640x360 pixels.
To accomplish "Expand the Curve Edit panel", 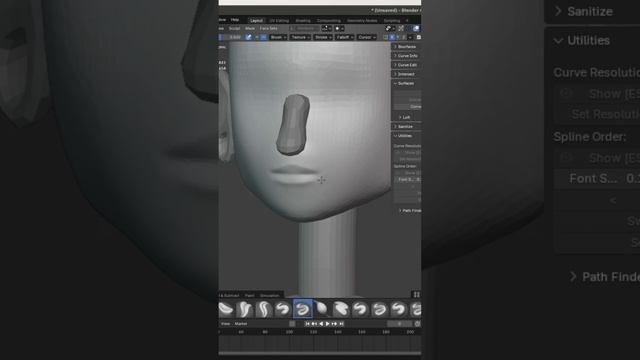I will pyautogui.click(x=406, y=65).
